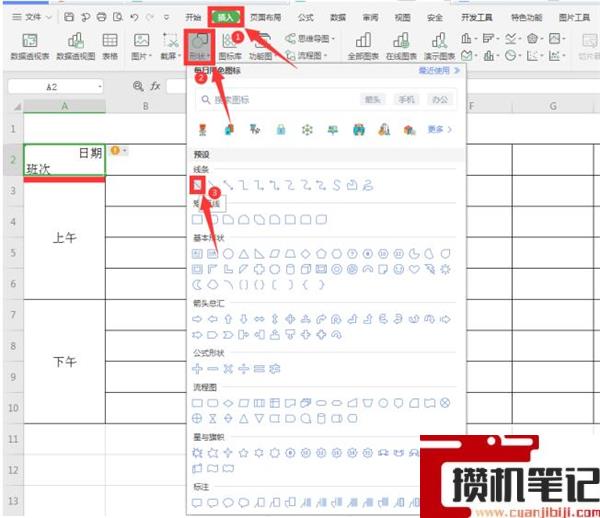600x518 pixels.
Task: Select the lightning bolt shape
Action: click(430, 269)
